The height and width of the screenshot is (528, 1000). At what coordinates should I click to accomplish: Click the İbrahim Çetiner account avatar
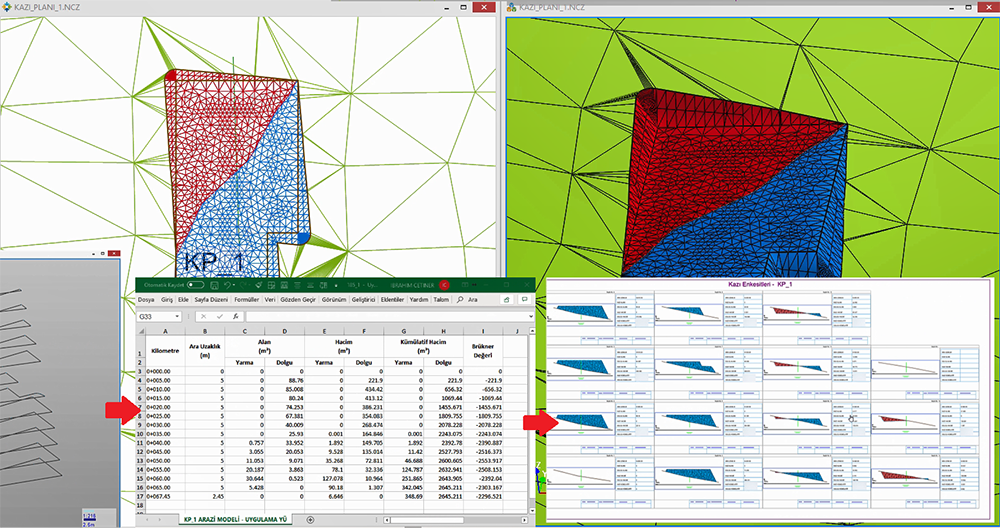coord(444,285)
